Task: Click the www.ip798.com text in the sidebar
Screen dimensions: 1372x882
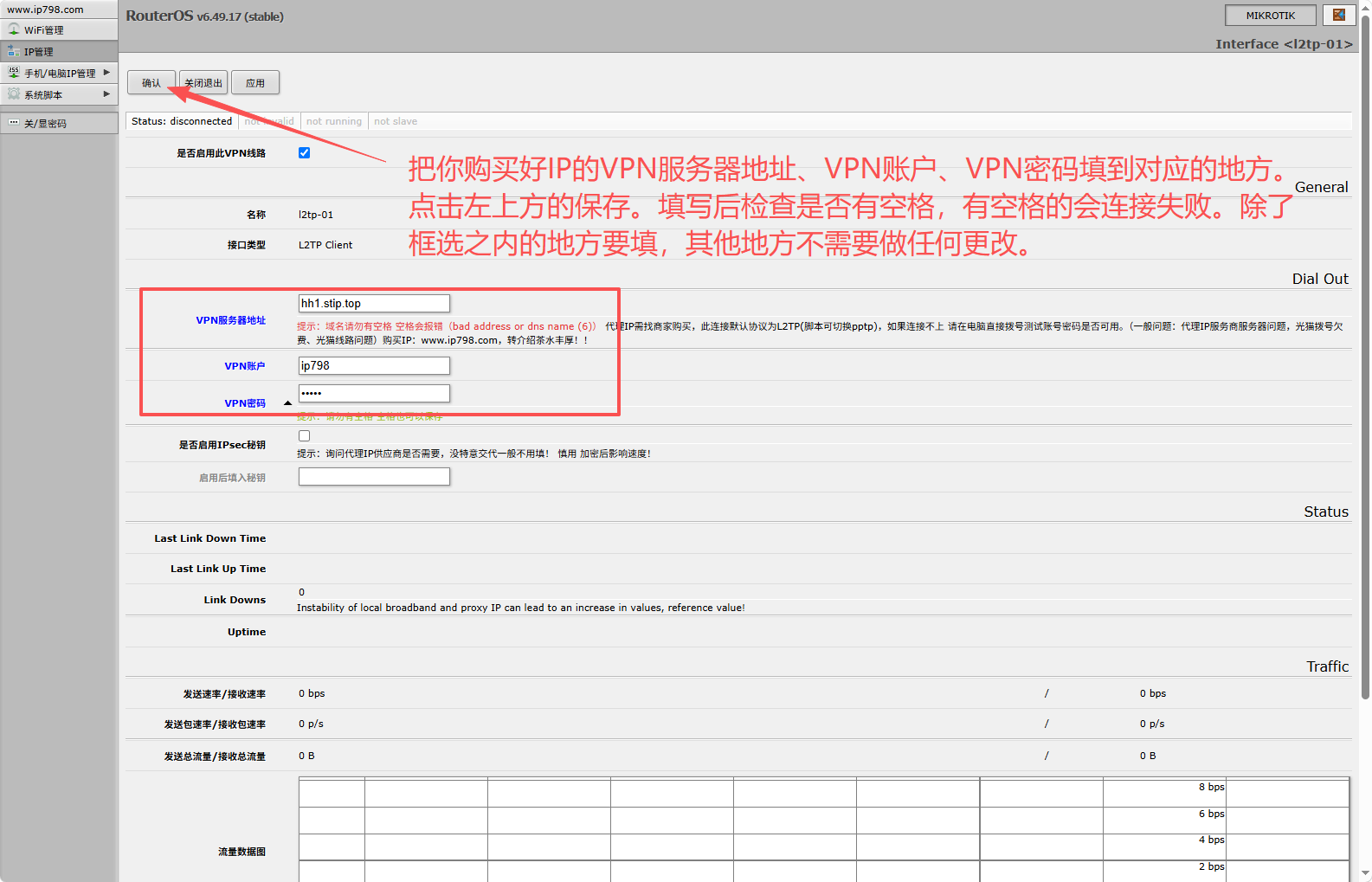Action: [x=45, y=10]
